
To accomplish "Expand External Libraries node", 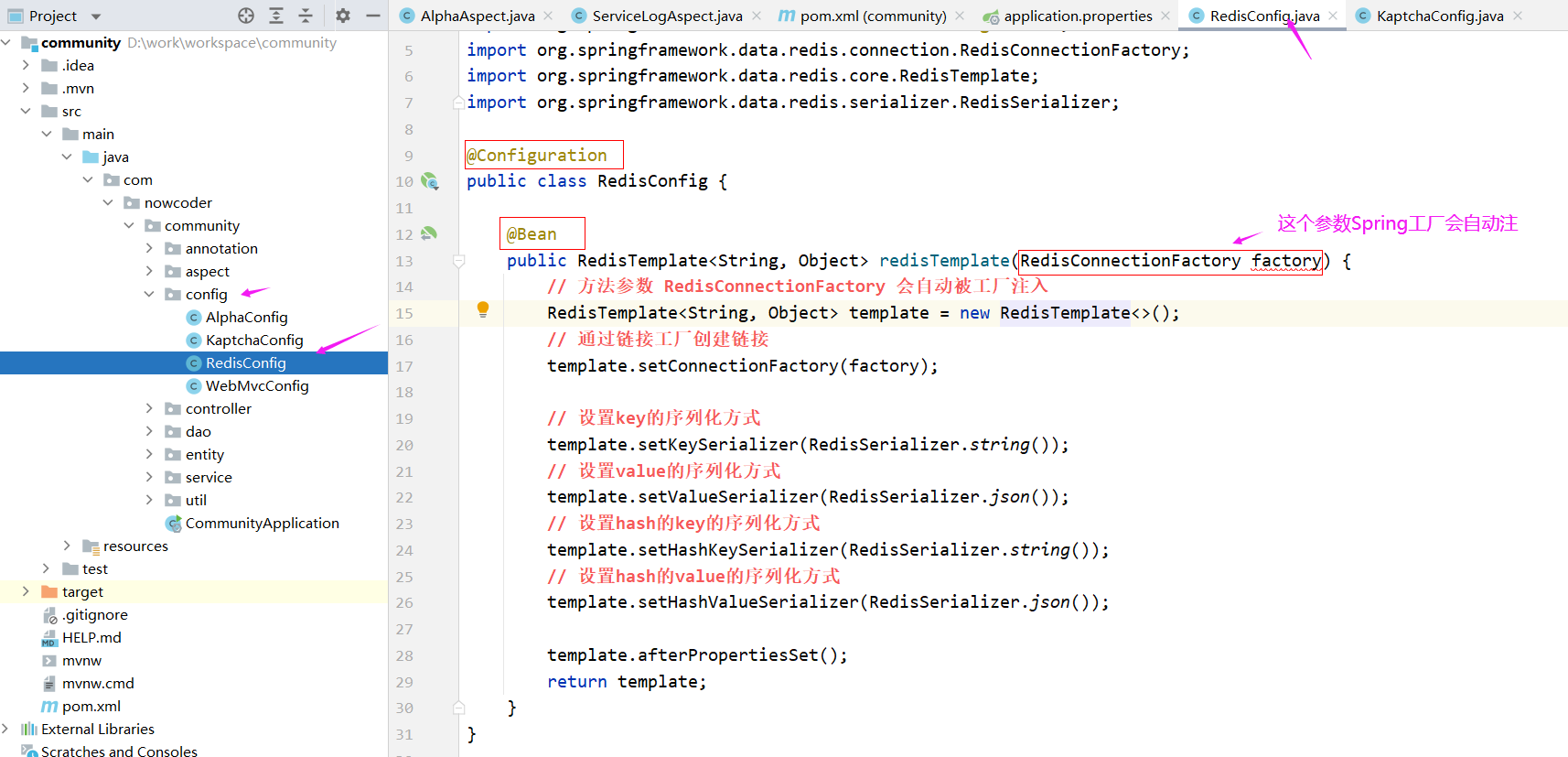I will click(x=6, y=729).
